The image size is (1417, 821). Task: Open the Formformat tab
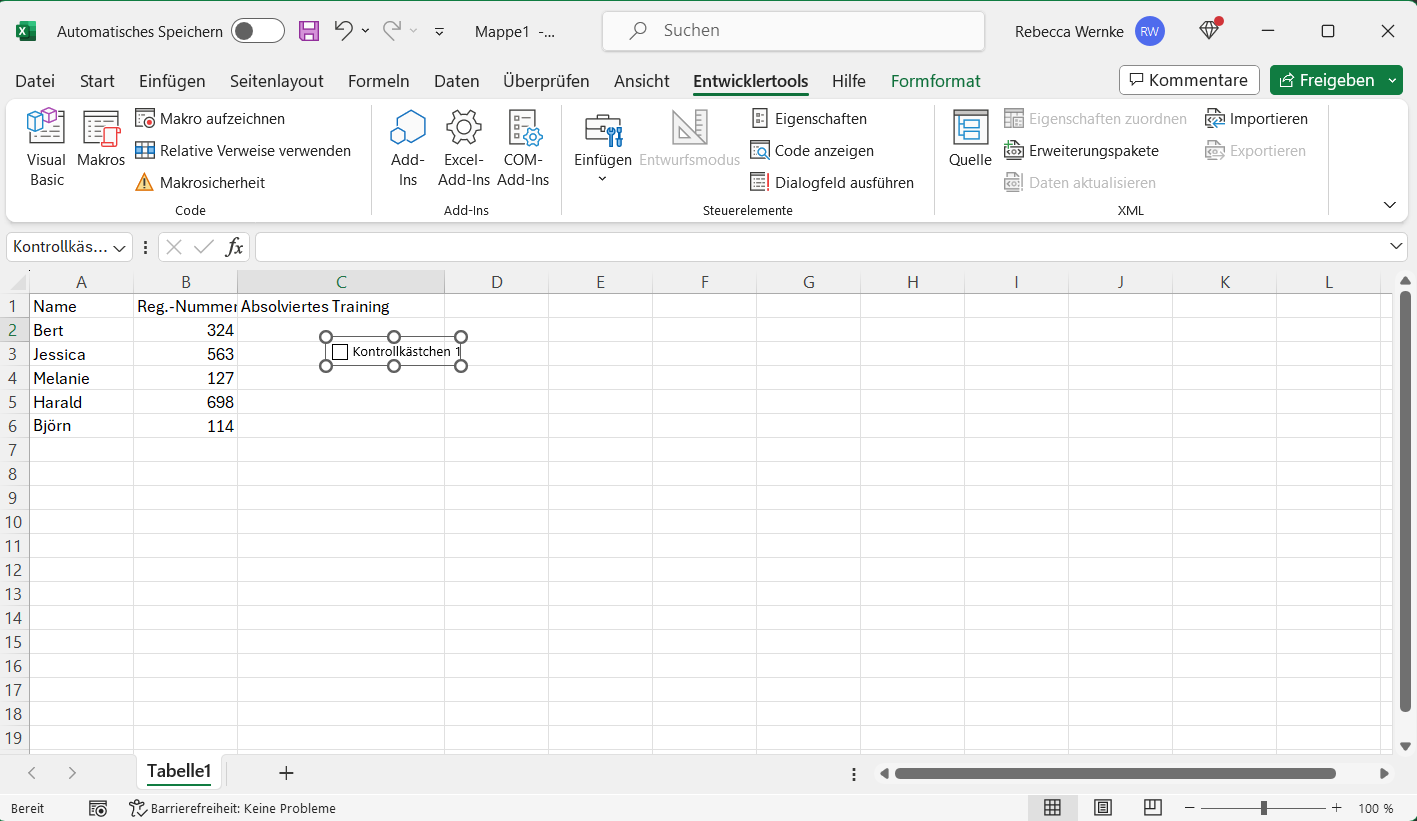tap(935, 81)
